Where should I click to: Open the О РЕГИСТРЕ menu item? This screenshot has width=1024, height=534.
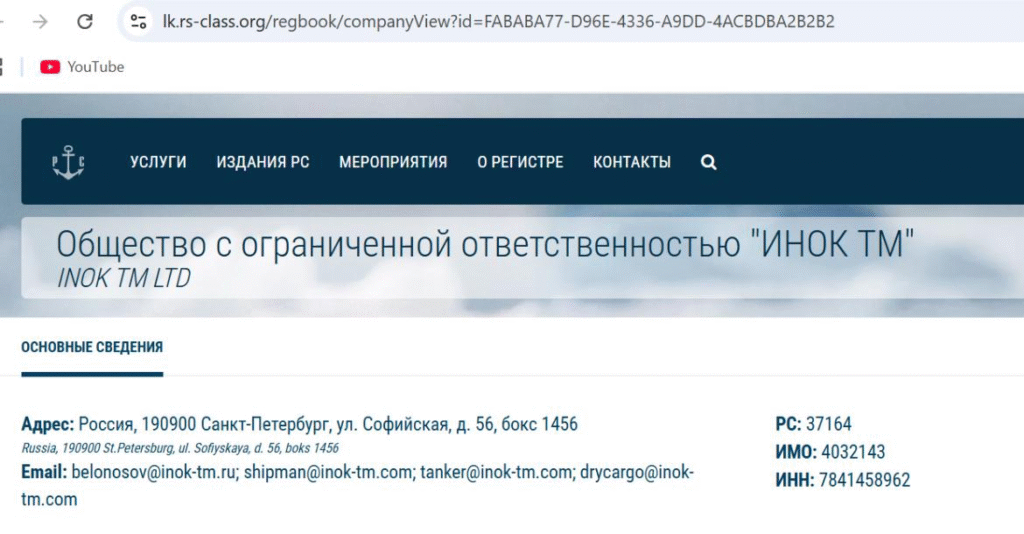(x=520, y=163)
